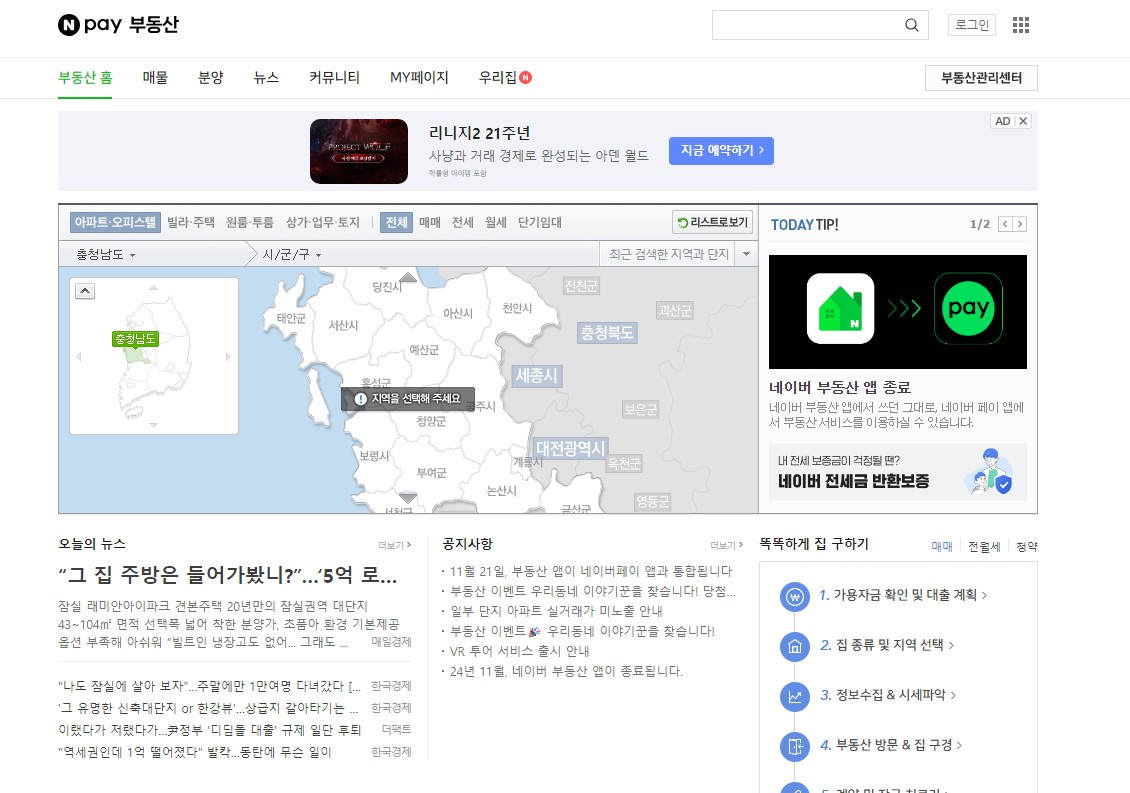The height and width of the screenshot is (793, 1130).
Task: Select the 전세 deal type filter
Action: click(x=463, y=222)
